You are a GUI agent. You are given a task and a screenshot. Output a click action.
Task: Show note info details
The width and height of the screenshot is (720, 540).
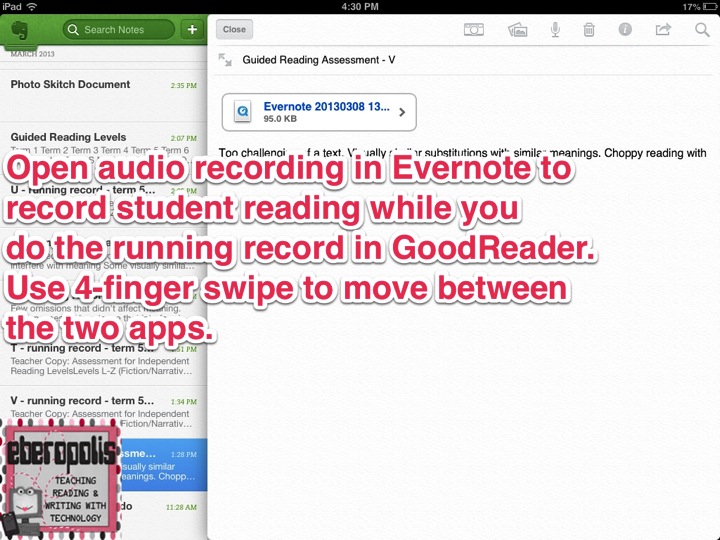click(625, 29)
